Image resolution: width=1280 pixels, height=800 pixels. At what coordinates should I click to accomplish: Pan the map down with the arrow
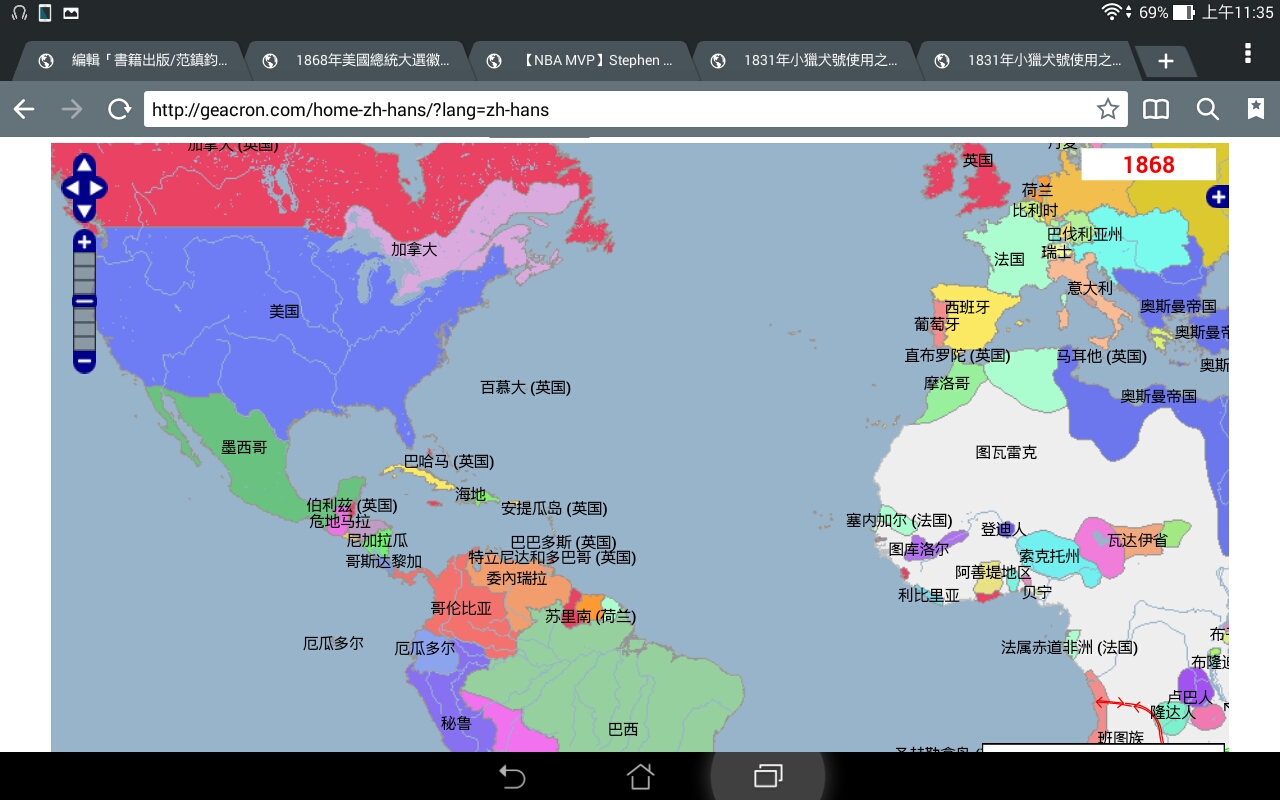[84, 210]
